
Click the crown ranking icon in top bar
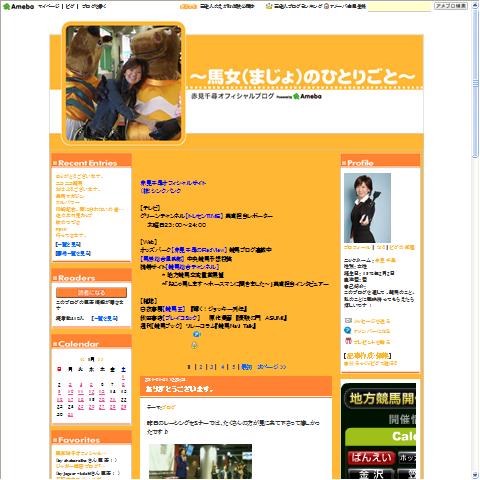coord(269,6)
